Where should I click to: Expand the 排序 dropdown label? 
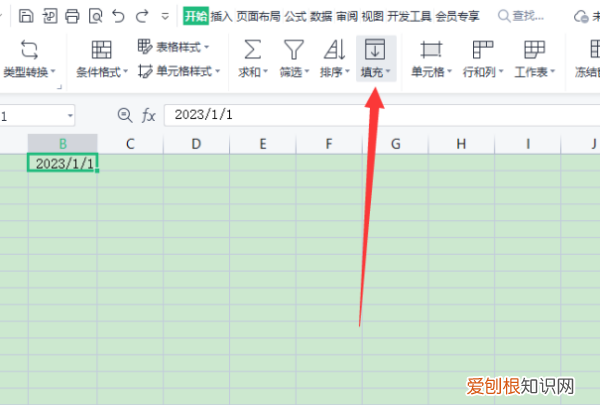point(335,72)
